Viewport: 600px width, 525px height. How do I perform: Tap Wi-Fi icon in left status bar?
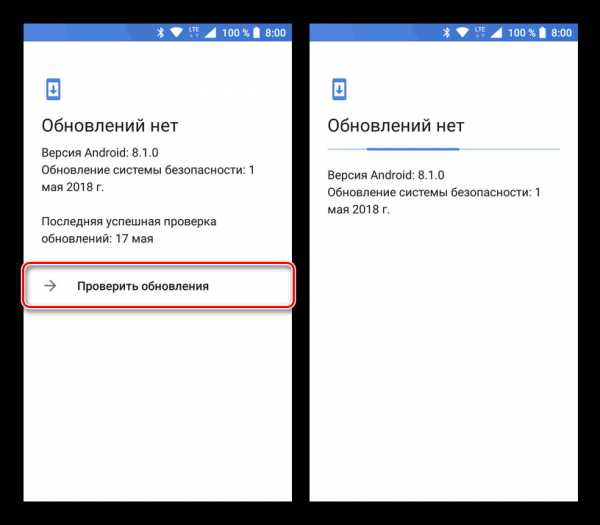click(x=176, y=33)
